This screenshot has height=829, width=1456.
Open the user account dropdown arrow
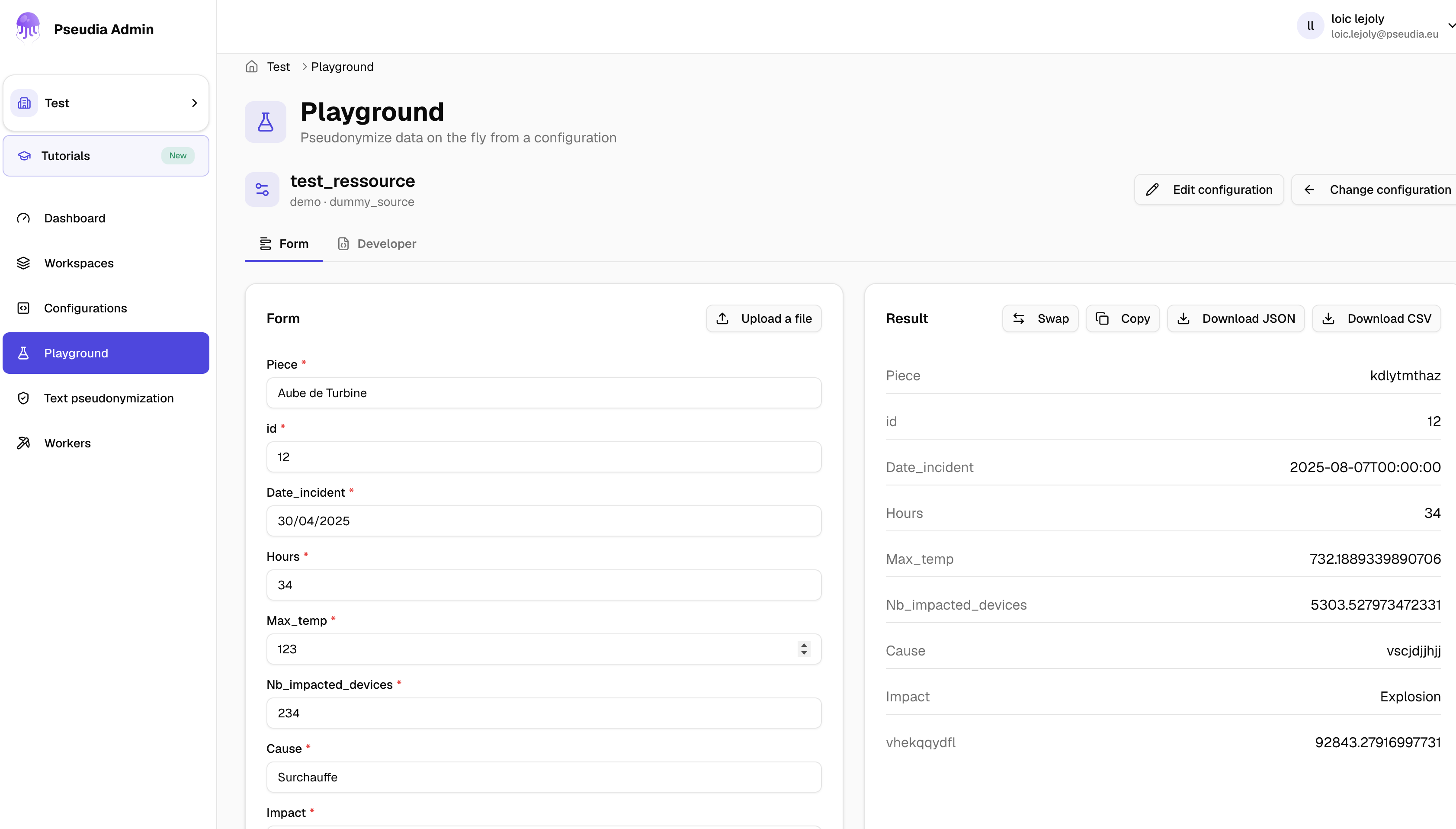1451,26
